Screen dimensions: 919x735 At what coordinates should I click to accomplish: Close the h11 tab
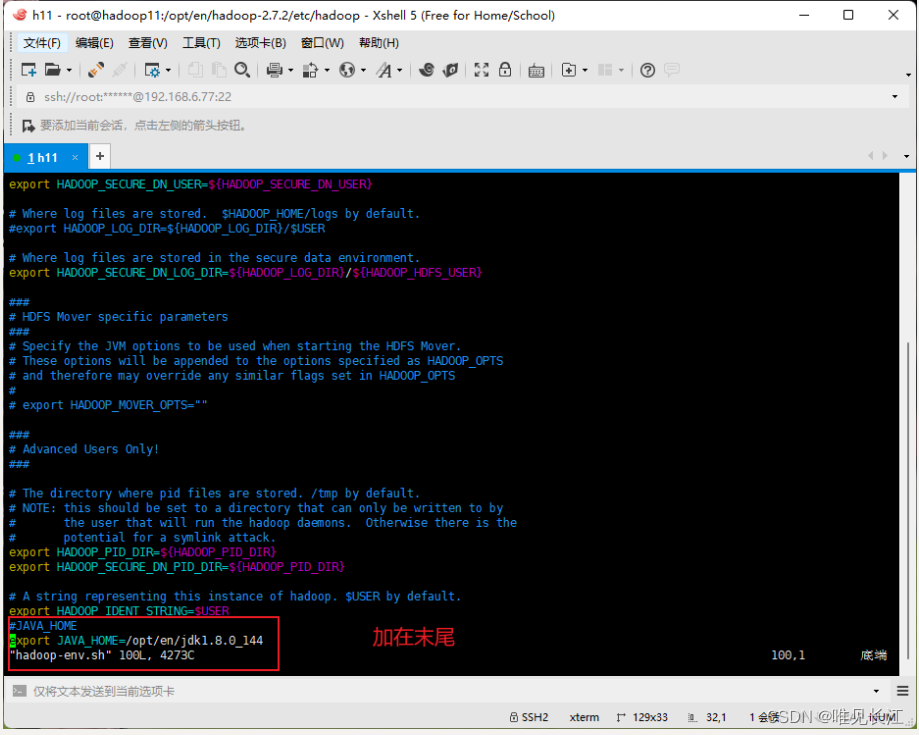(75, 157)
